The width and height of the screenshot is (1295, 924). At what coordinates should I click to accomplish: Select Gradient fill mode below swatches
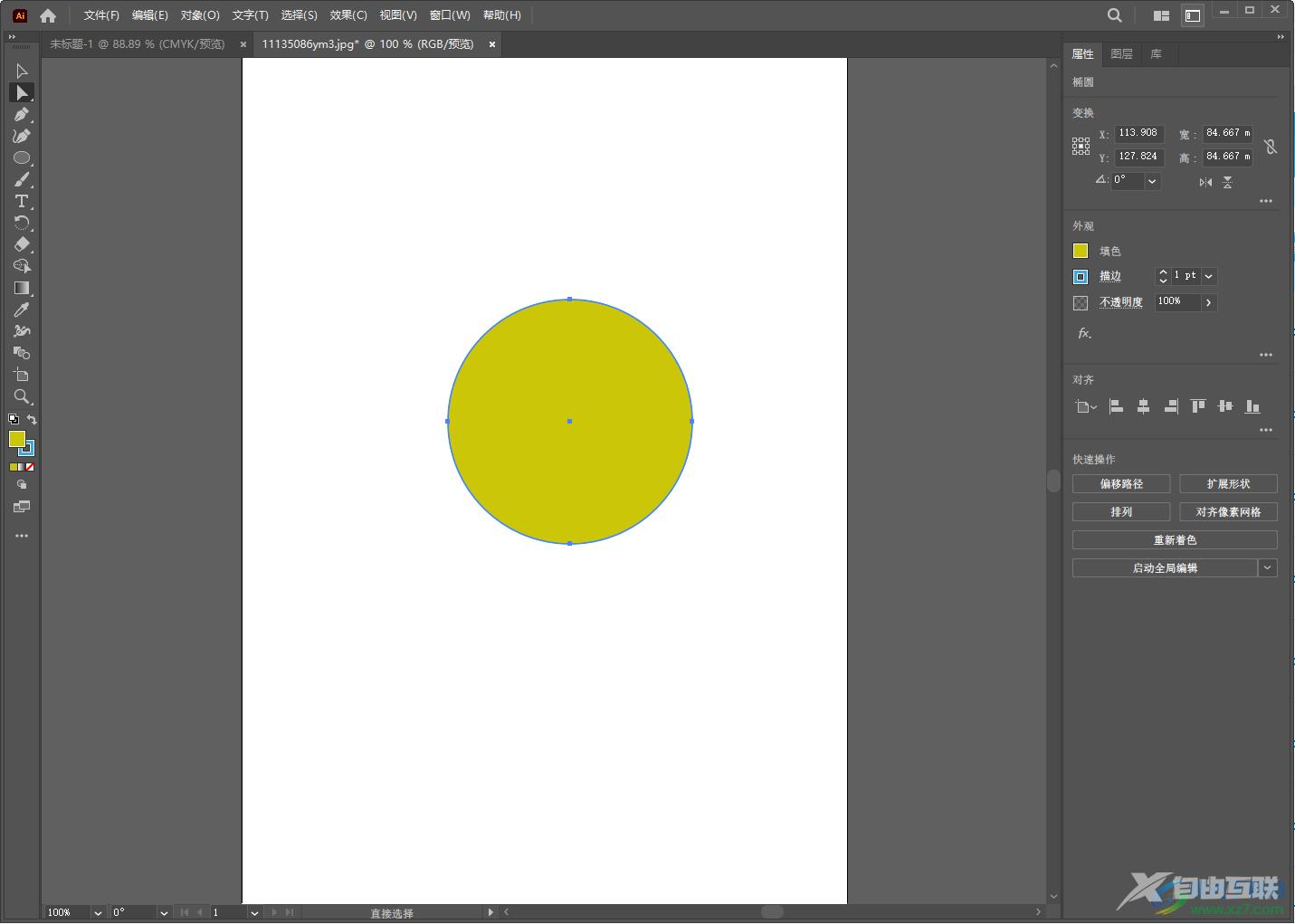(x=22, y=467)
